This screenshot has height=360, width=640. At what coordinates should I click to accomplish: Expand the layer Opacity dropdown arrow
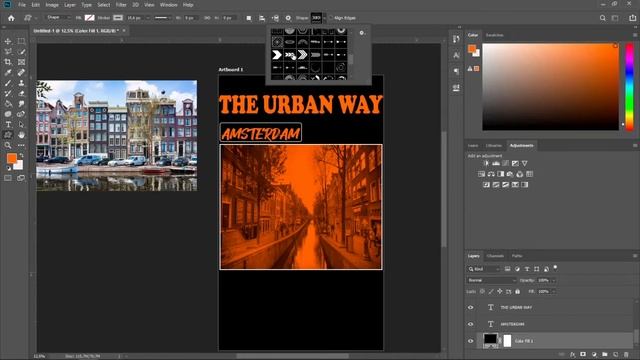click(x=554, y=280)
